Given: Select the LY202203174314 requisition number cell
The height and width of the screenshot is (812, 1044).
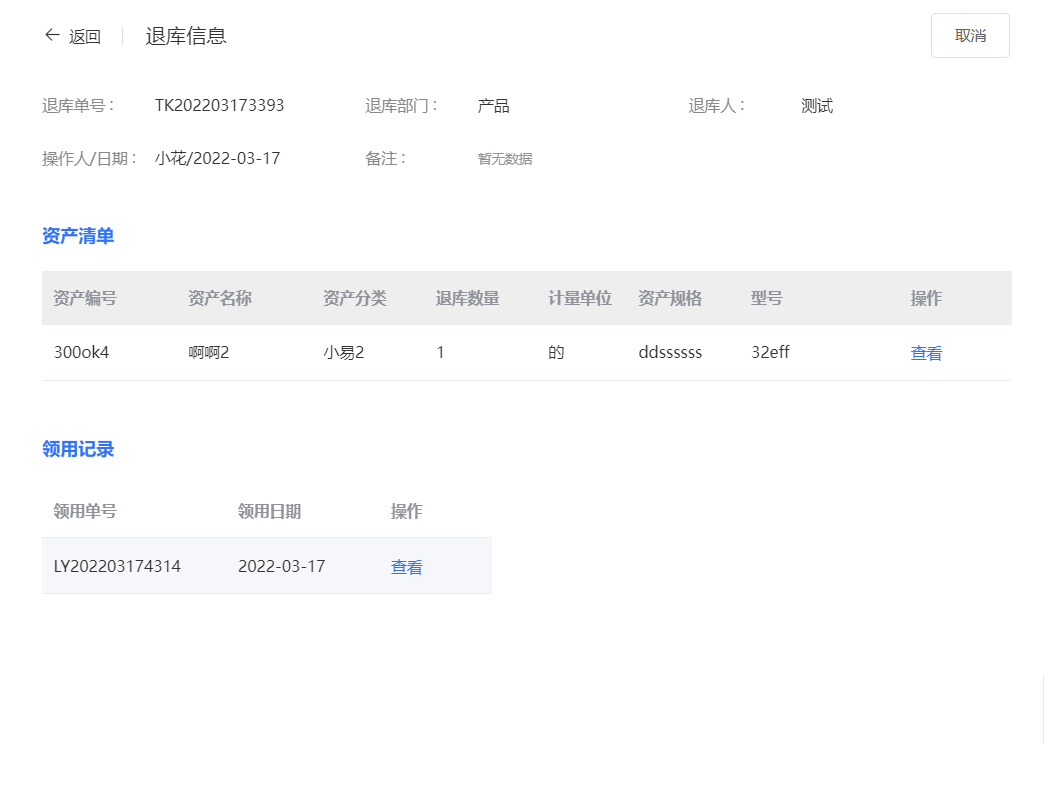Looking at the screenshot, I should 117,566.
